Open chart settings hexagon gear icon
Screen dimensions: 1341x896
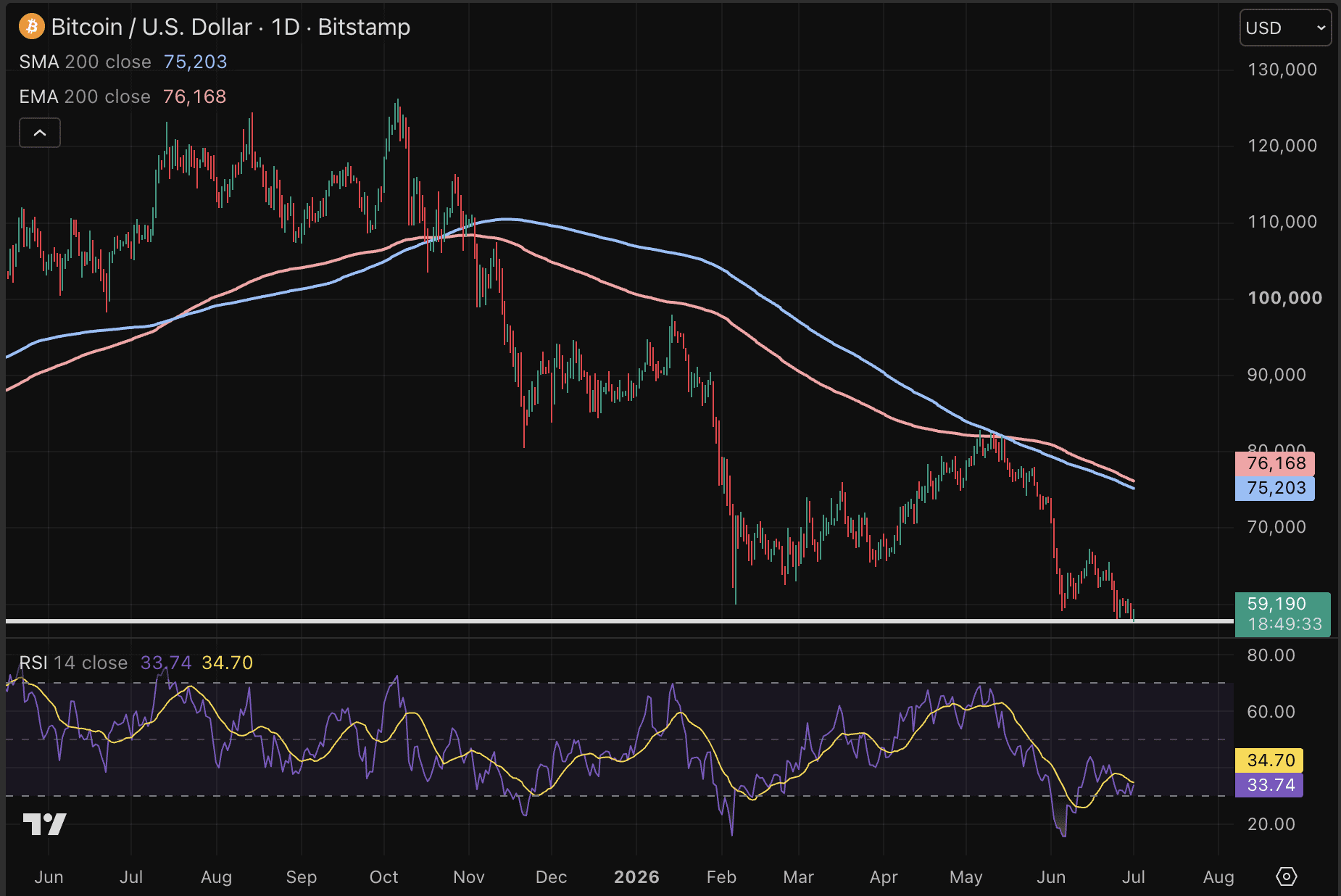(1286, 876)
